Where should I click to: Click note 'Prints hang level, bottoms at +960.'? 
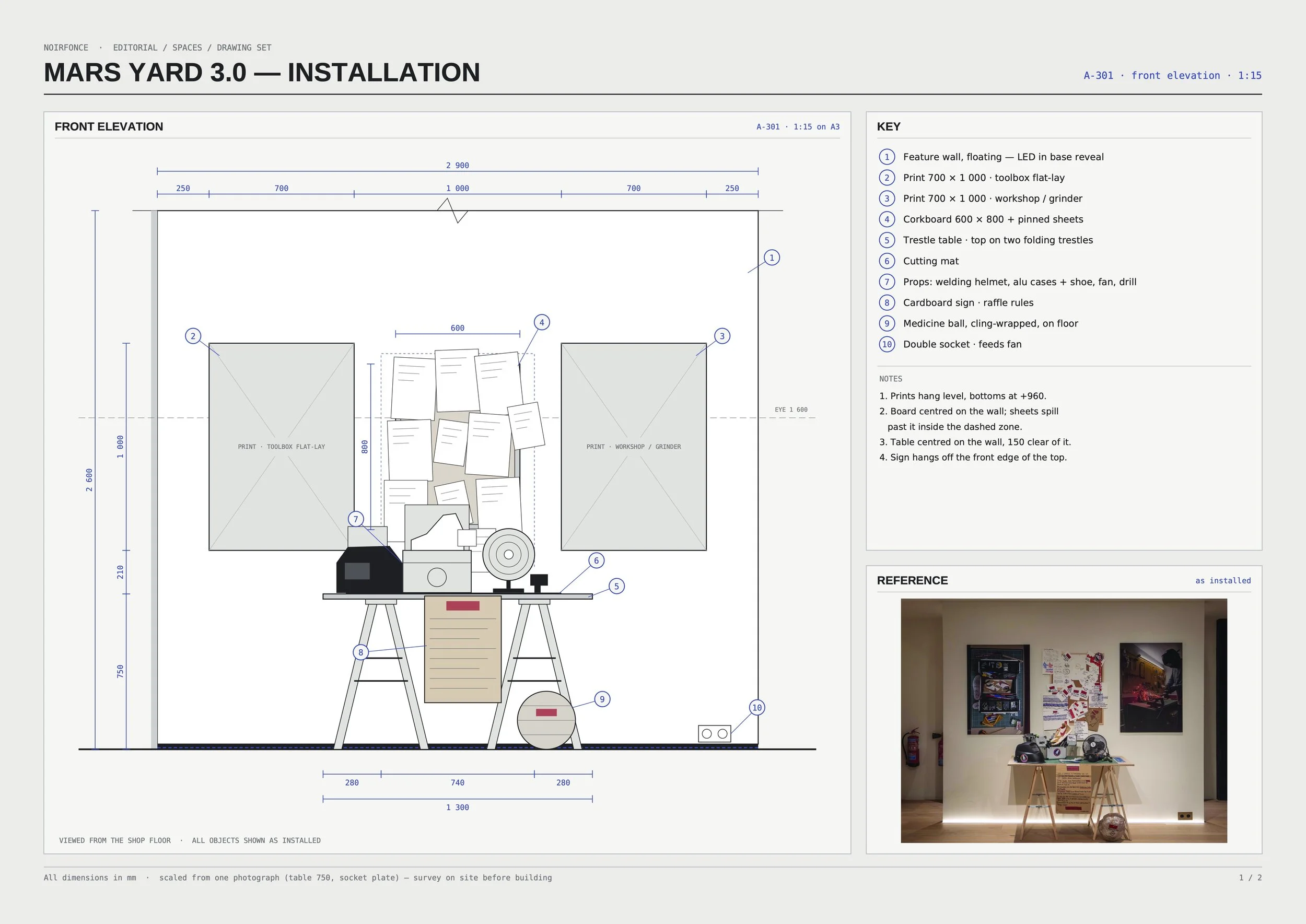coord(963,396)
